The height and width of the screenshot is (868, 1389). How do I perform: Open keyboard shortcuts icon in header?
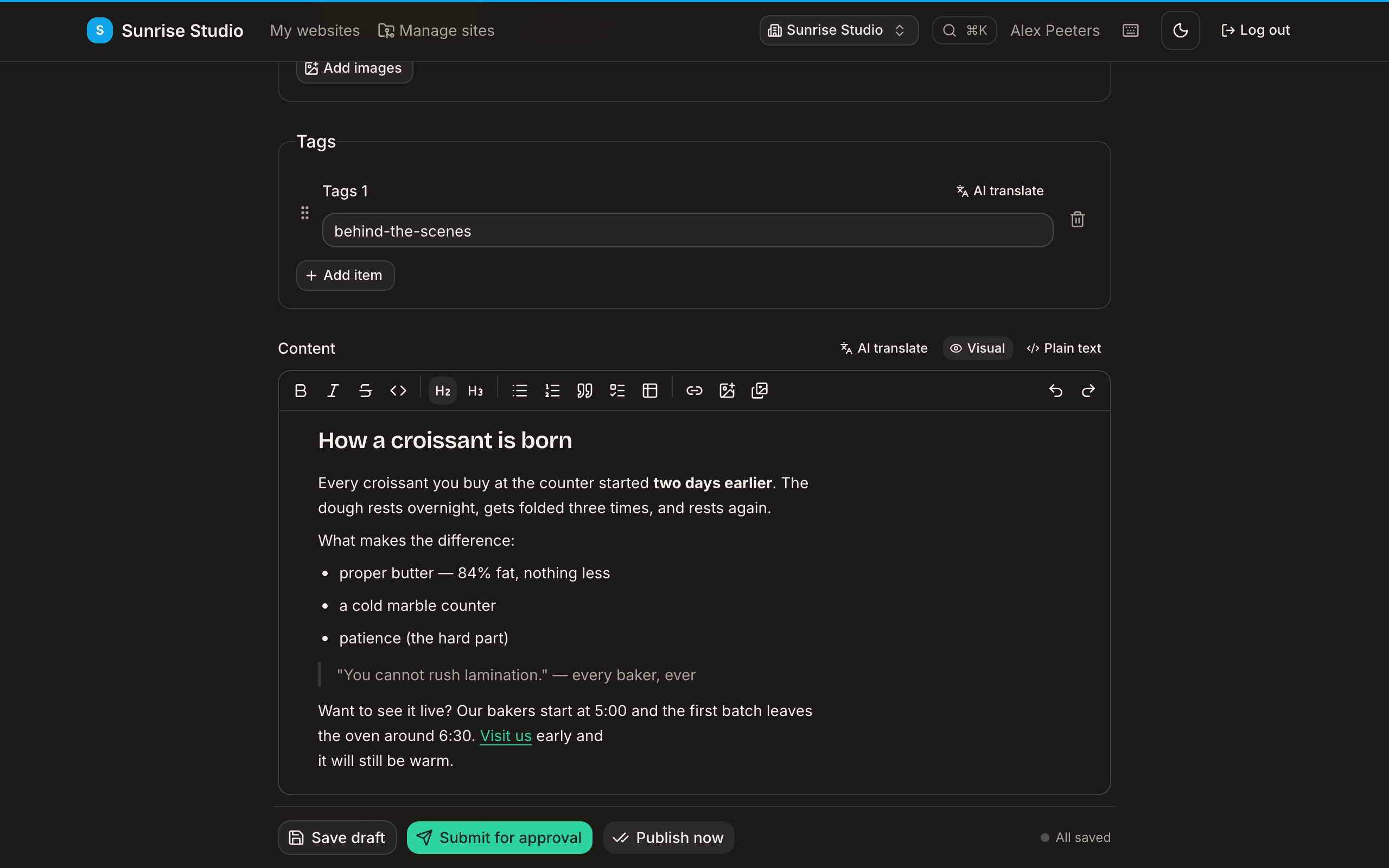coord(1131,30)
